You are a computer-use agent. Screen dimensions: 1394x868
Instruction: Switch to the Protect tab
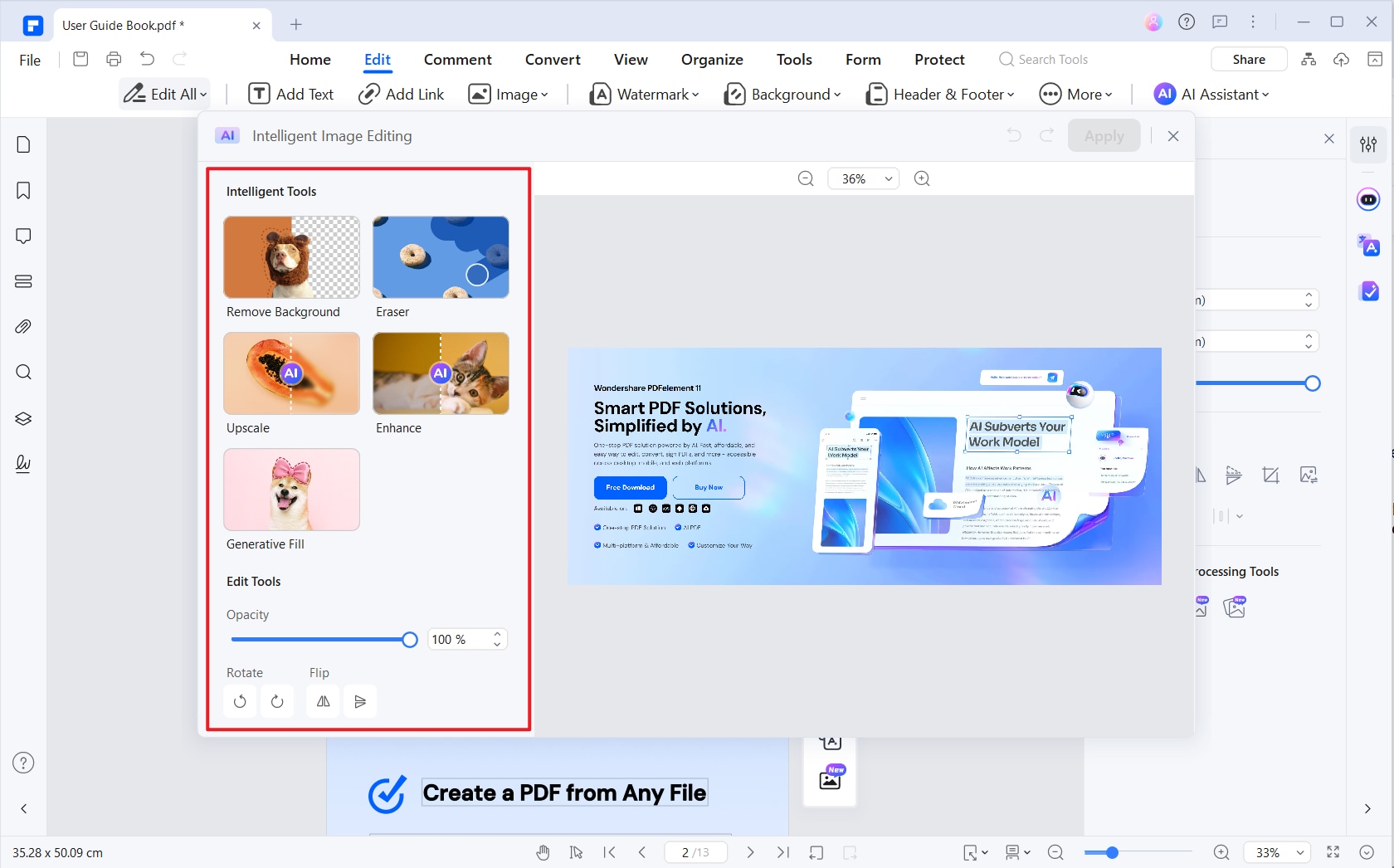click(x=939, y=60)
